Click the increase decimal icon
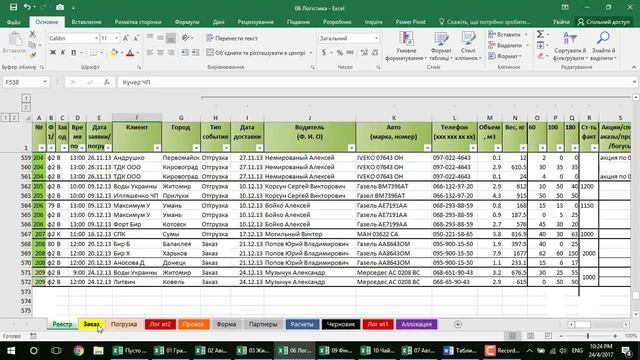Image resolution: width=640 pixels, height=360 pixels. (x=364, y=53)
